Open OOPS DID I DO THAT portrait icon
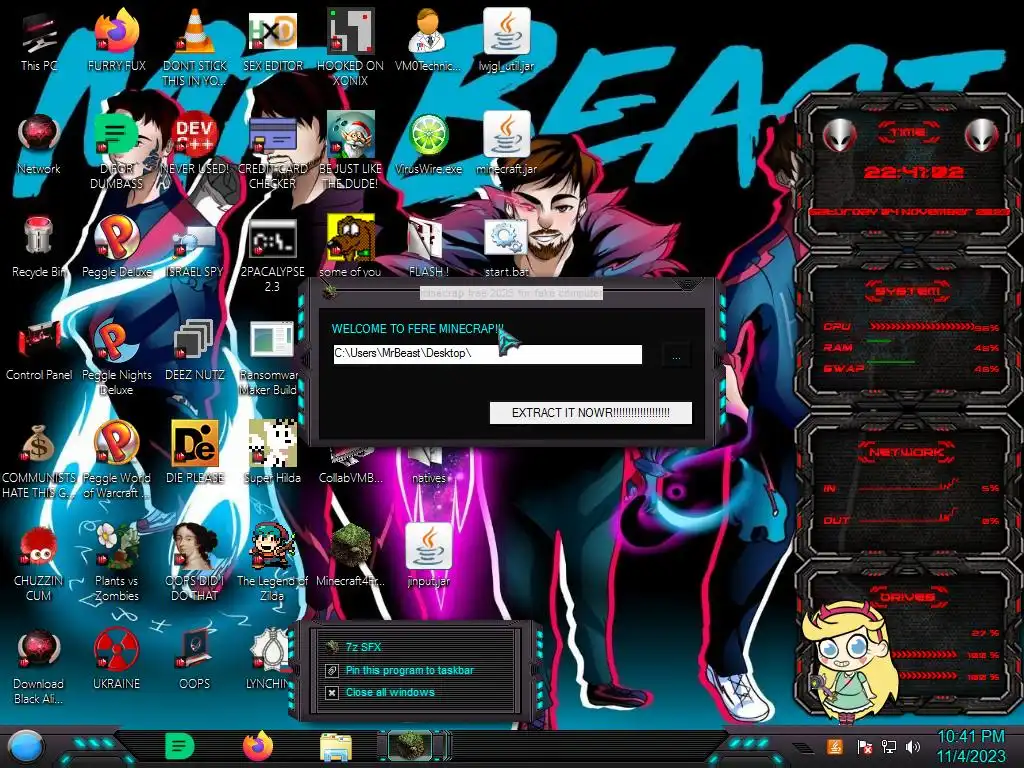This screenshot has width=1024, height=768. (x=195, y=563)
